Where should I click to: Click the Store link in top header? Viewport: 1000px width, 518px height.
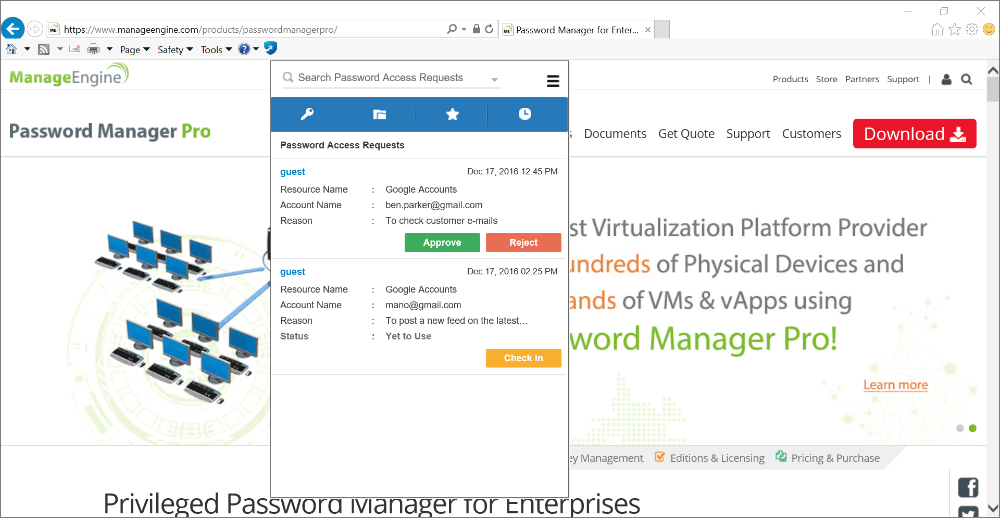point(827,79)
